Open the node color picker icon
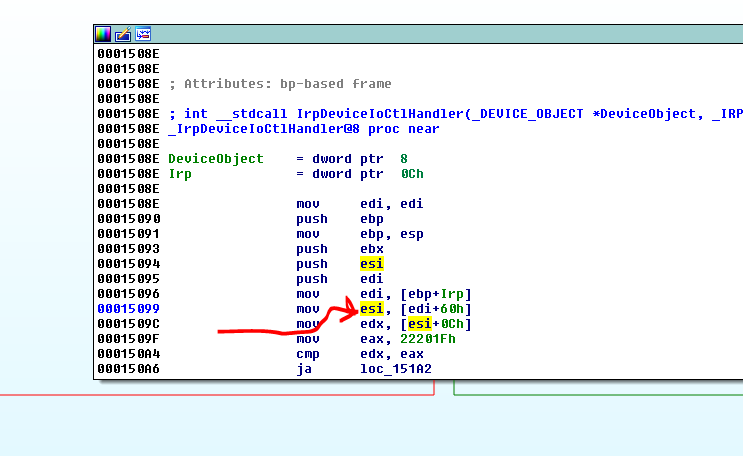The height and width of the screenshot is (456, 743). tap(103, 34)
